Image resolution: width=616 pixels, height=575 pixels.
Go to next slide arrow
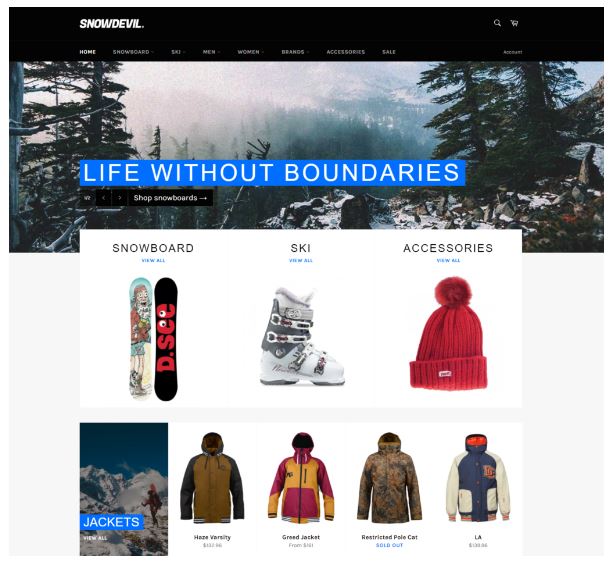[120, 198]
